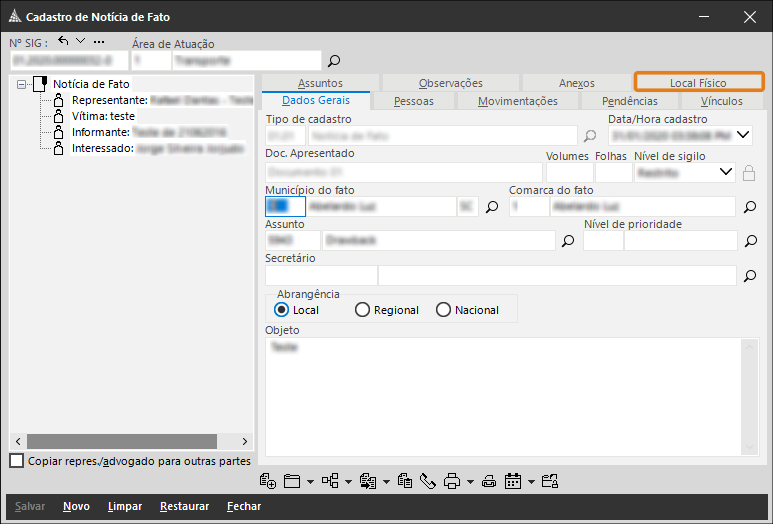Search Nível de prioridade with magnifier
The image size is (773, 524).
751,241
